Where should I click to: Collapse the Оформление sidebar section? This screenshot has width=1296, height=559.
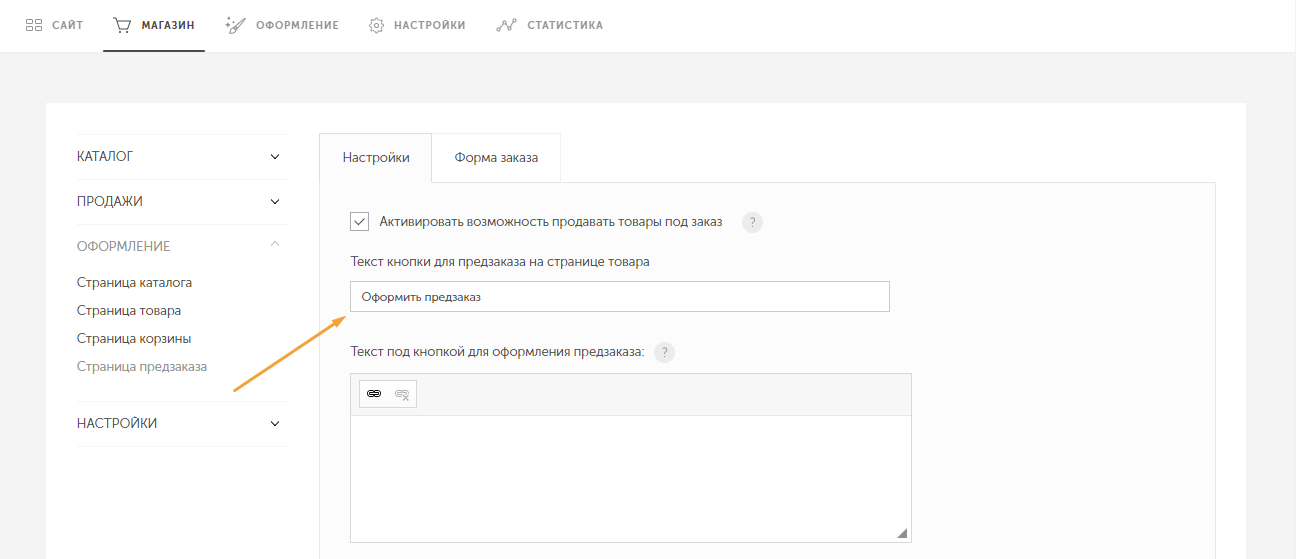click(275, 245)
